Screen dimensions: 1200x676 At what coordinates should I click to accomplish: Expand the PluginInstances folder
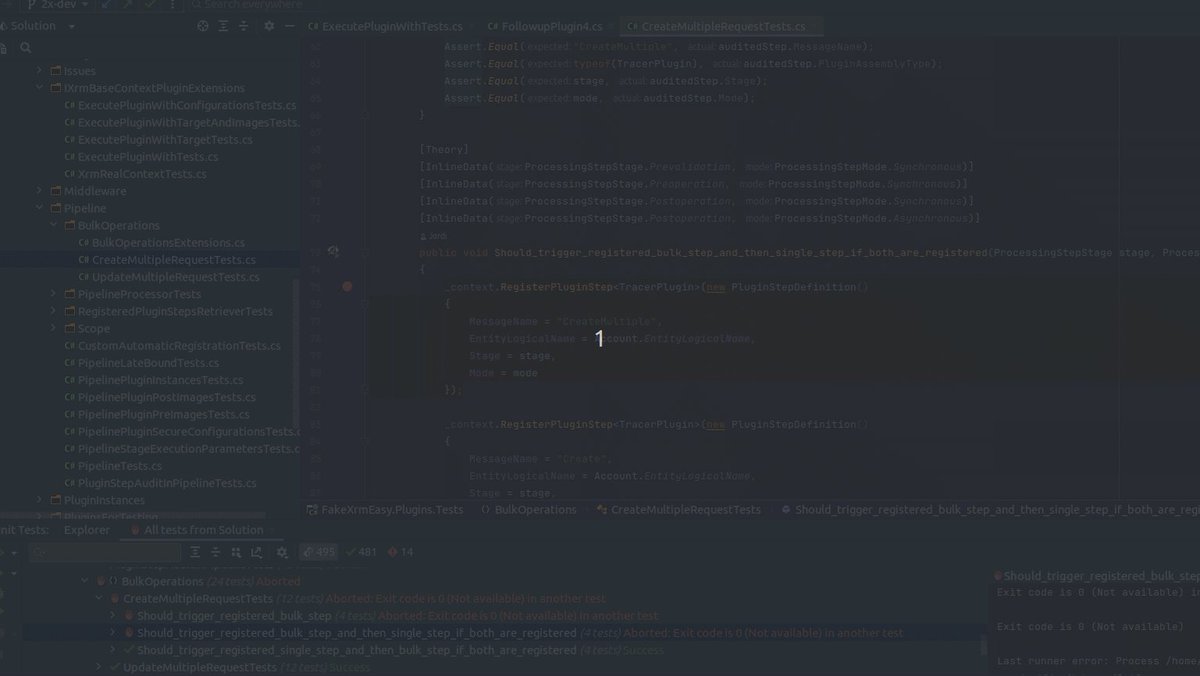click(x=40, y=500)
